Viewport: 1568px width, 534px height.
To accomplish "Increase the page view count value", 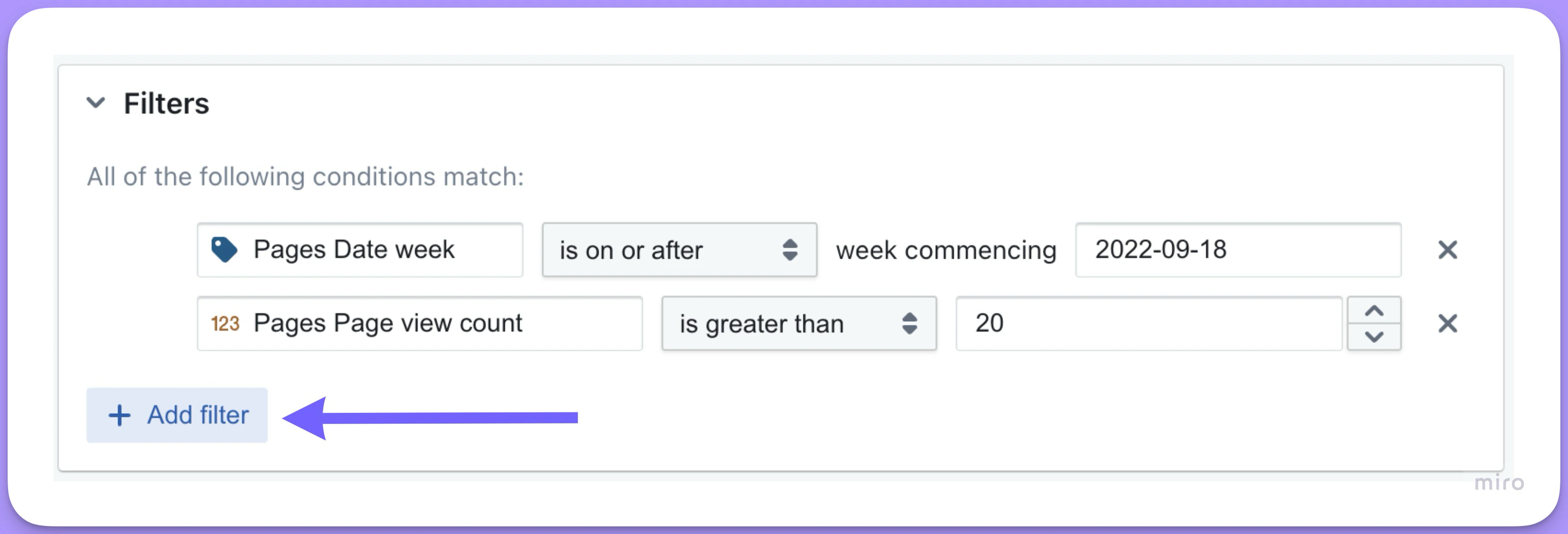I will click(1374, 311).
